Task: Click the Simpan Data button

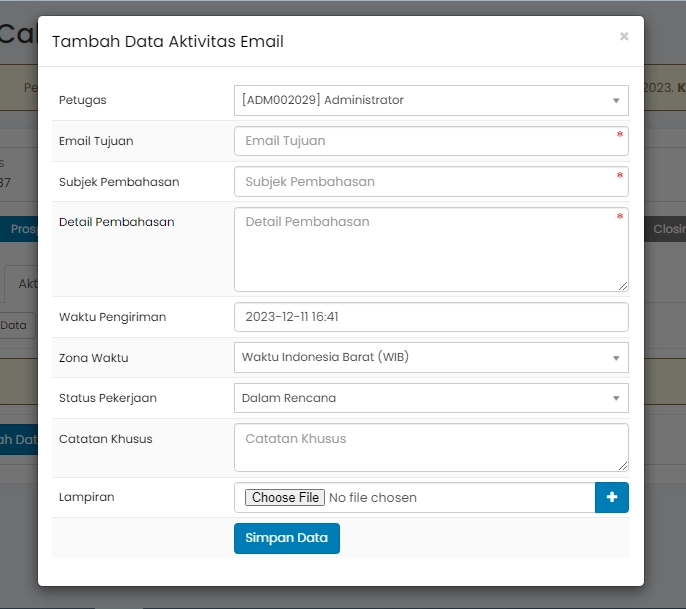Action: (286, 538)
